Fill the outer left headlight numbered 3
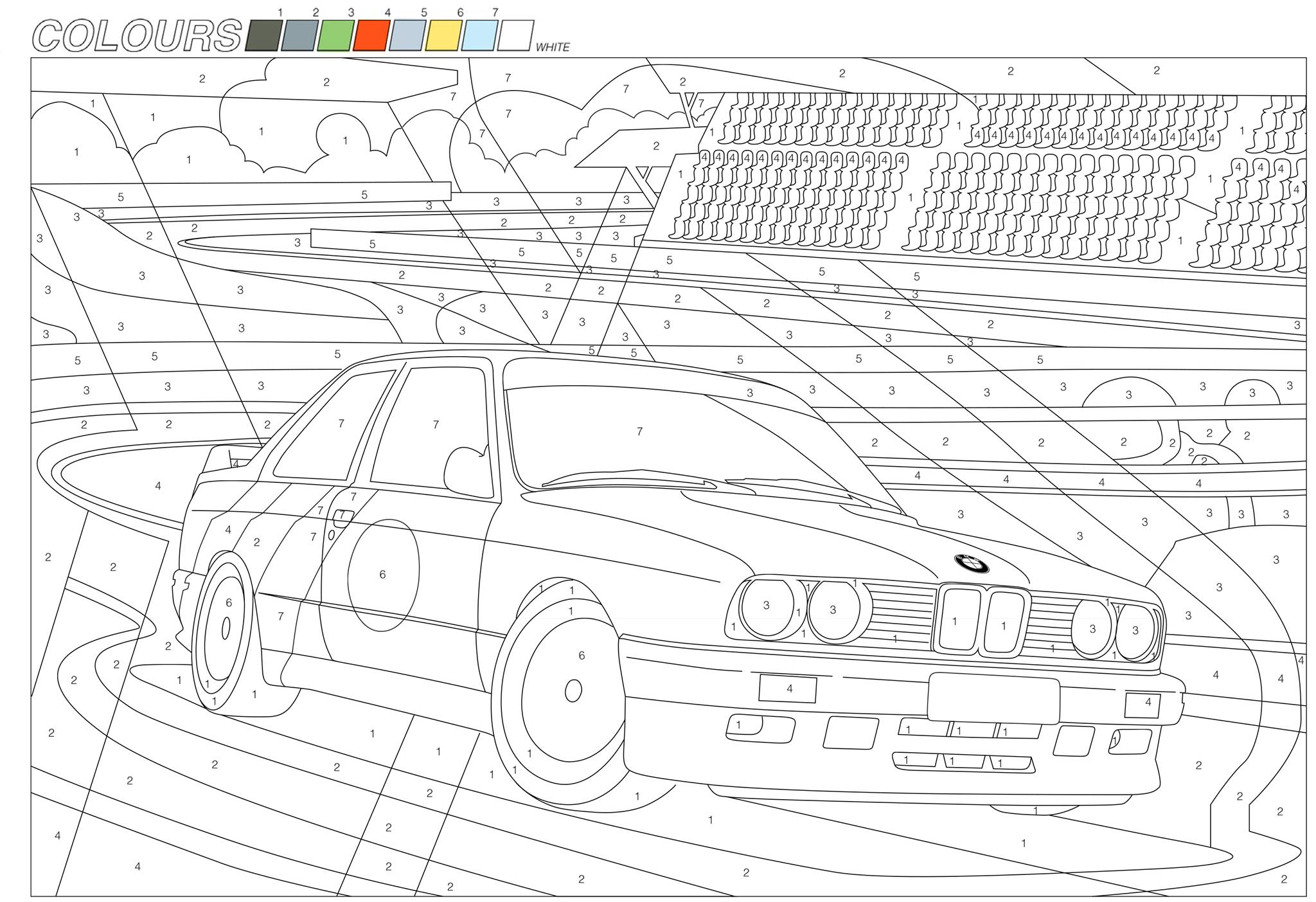Viewport: 1316px width, 902px height. (x=766, y=608)
